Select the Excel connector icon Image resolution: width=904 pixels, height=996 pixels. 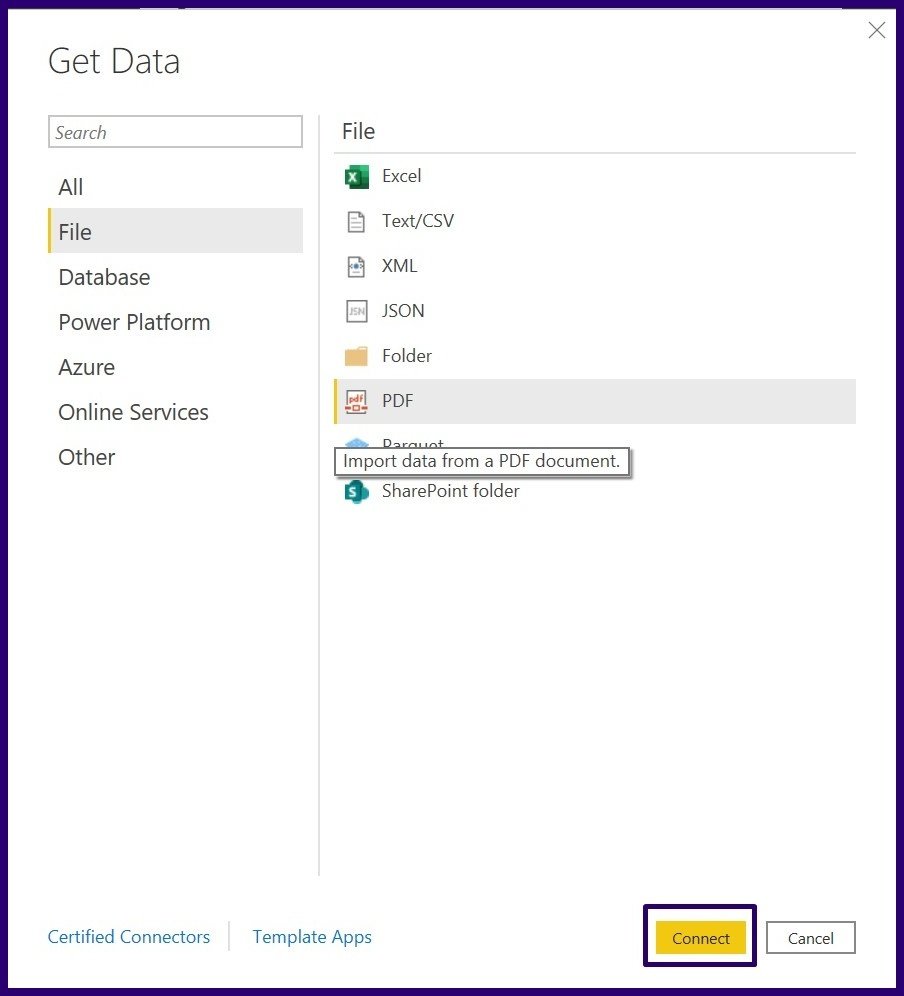(356, 177)
